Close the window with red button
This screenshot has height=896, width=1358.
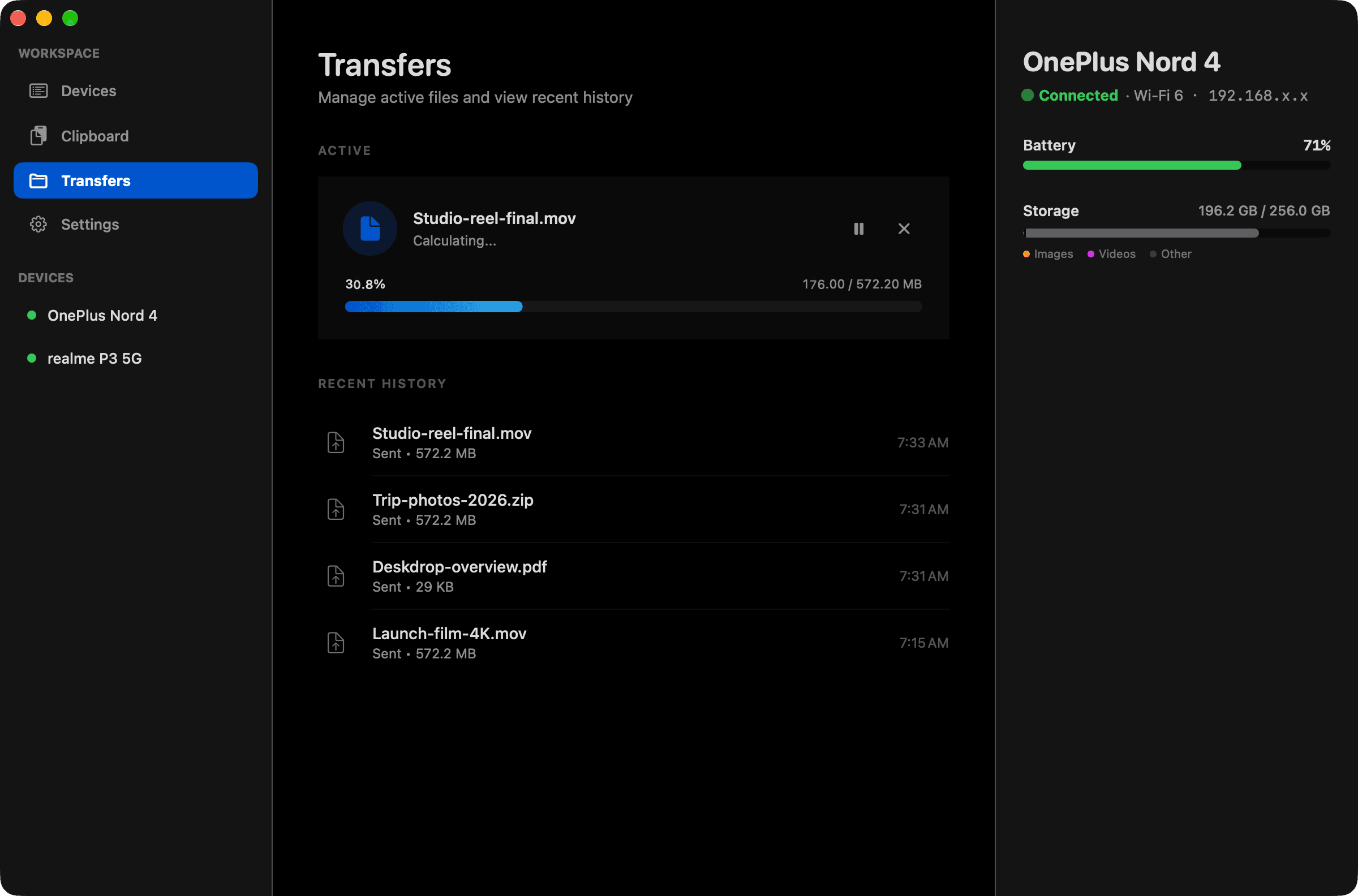pyautogui.click(x=18, y=18)
